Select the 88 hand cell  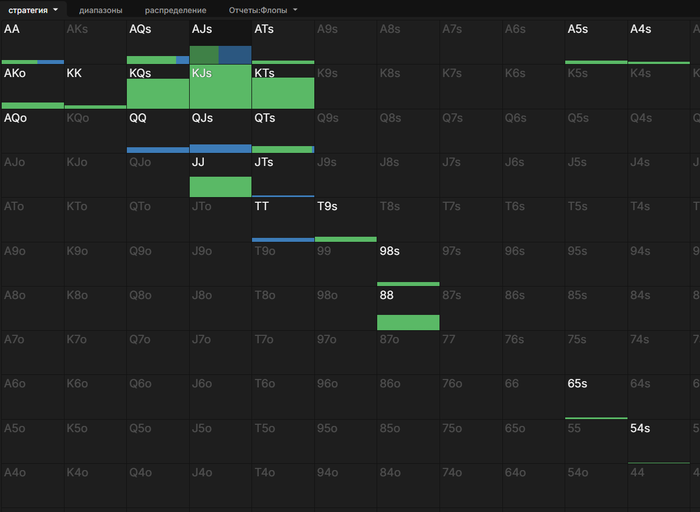[408, 308]
